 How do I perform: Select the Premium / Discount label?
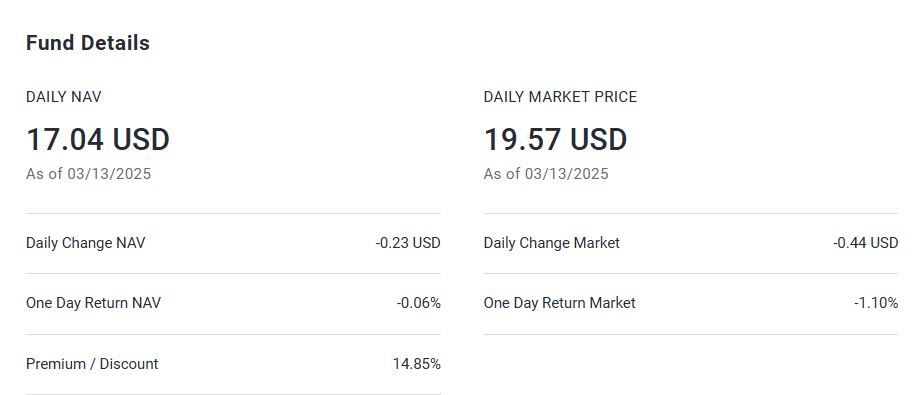(92, 364)
